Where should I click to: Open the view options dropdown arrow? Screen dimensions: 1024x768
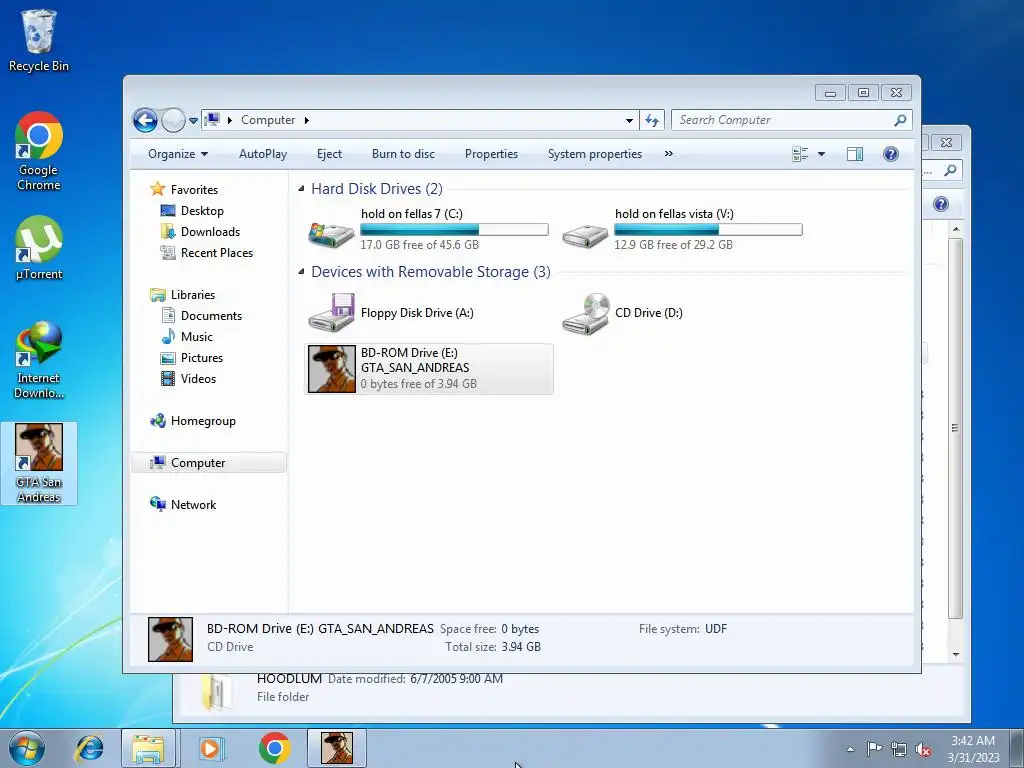coord(821,154)
